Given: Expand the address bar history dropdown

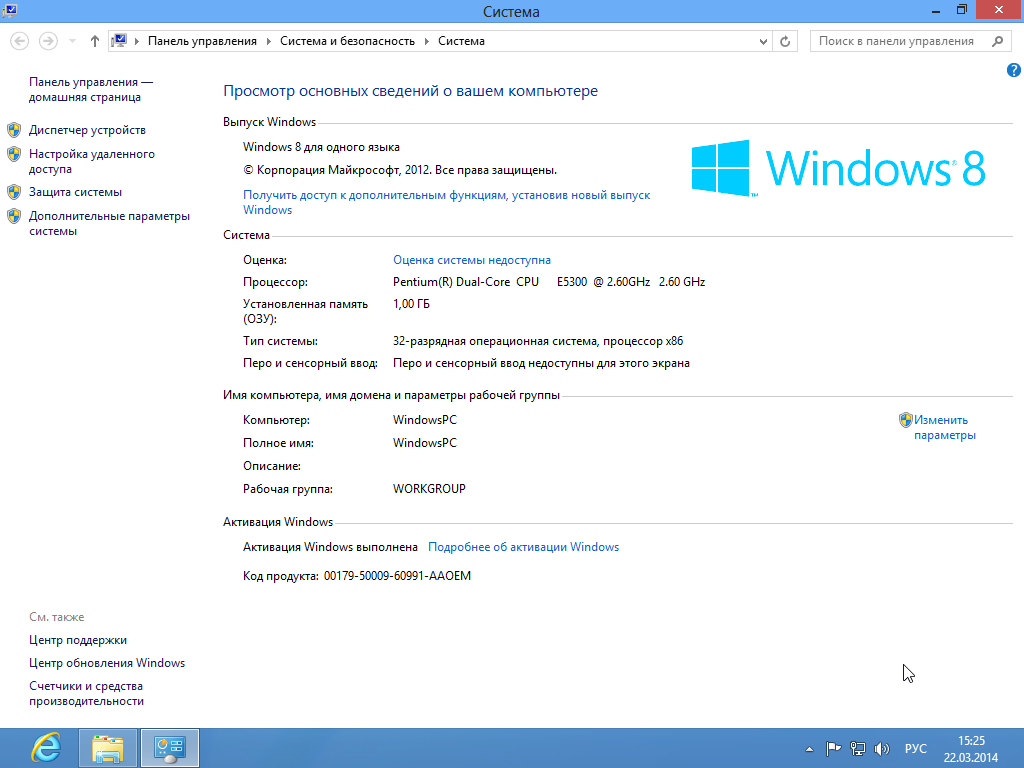Looking at the screenshot, I should click(764, 41).
